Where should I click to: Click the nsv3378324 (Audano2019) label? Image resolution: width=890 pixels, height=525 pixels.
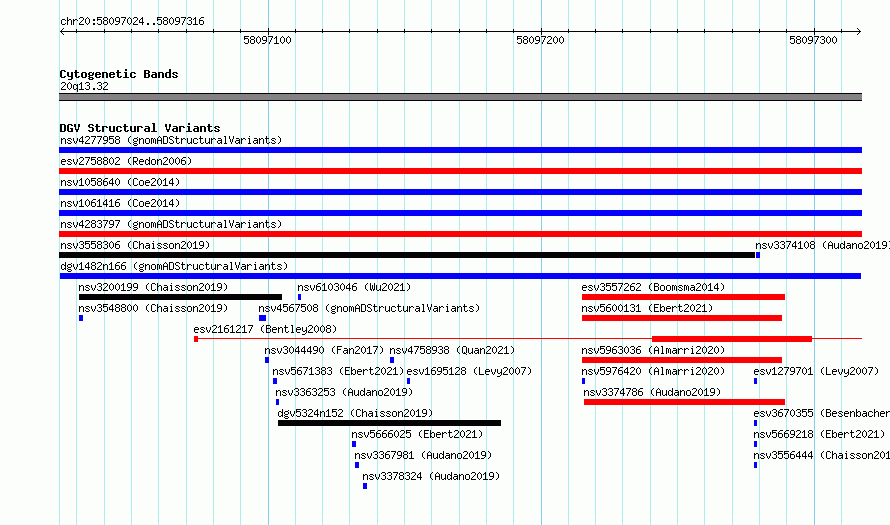(x=431, y=476)
